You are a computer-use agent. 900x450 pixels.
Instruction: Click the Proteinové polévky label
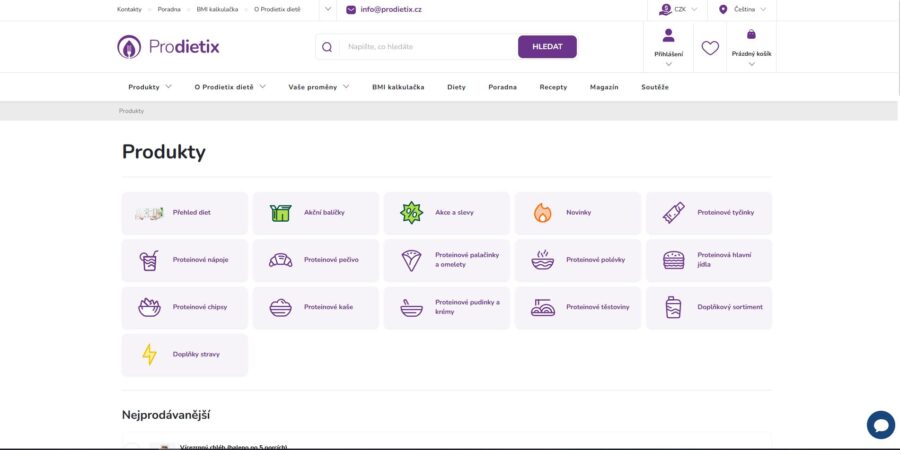point(595,260)
